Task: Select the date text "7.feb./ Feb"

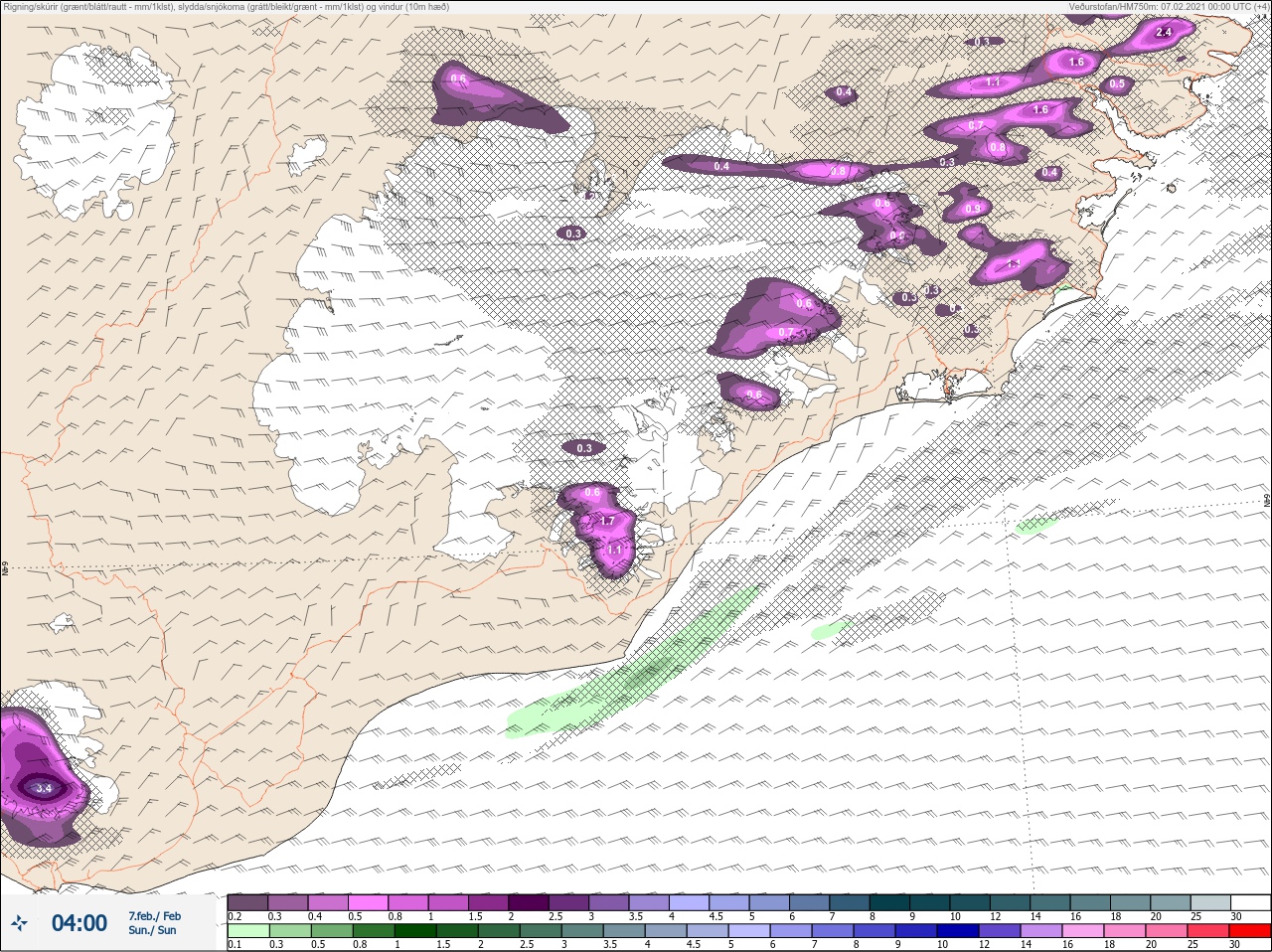Action: 154,916
